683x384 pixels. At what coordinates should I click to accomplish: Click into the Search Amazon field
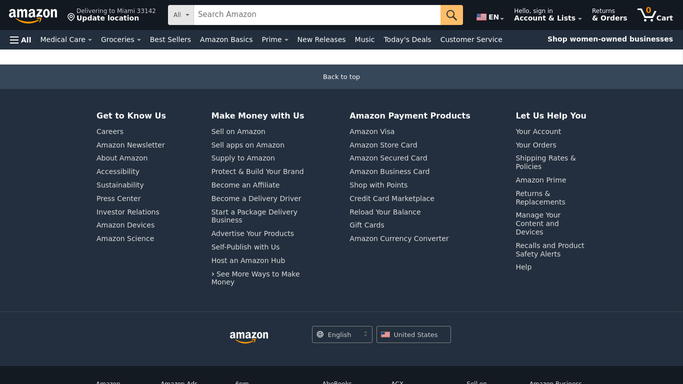[x=317, y=15]
